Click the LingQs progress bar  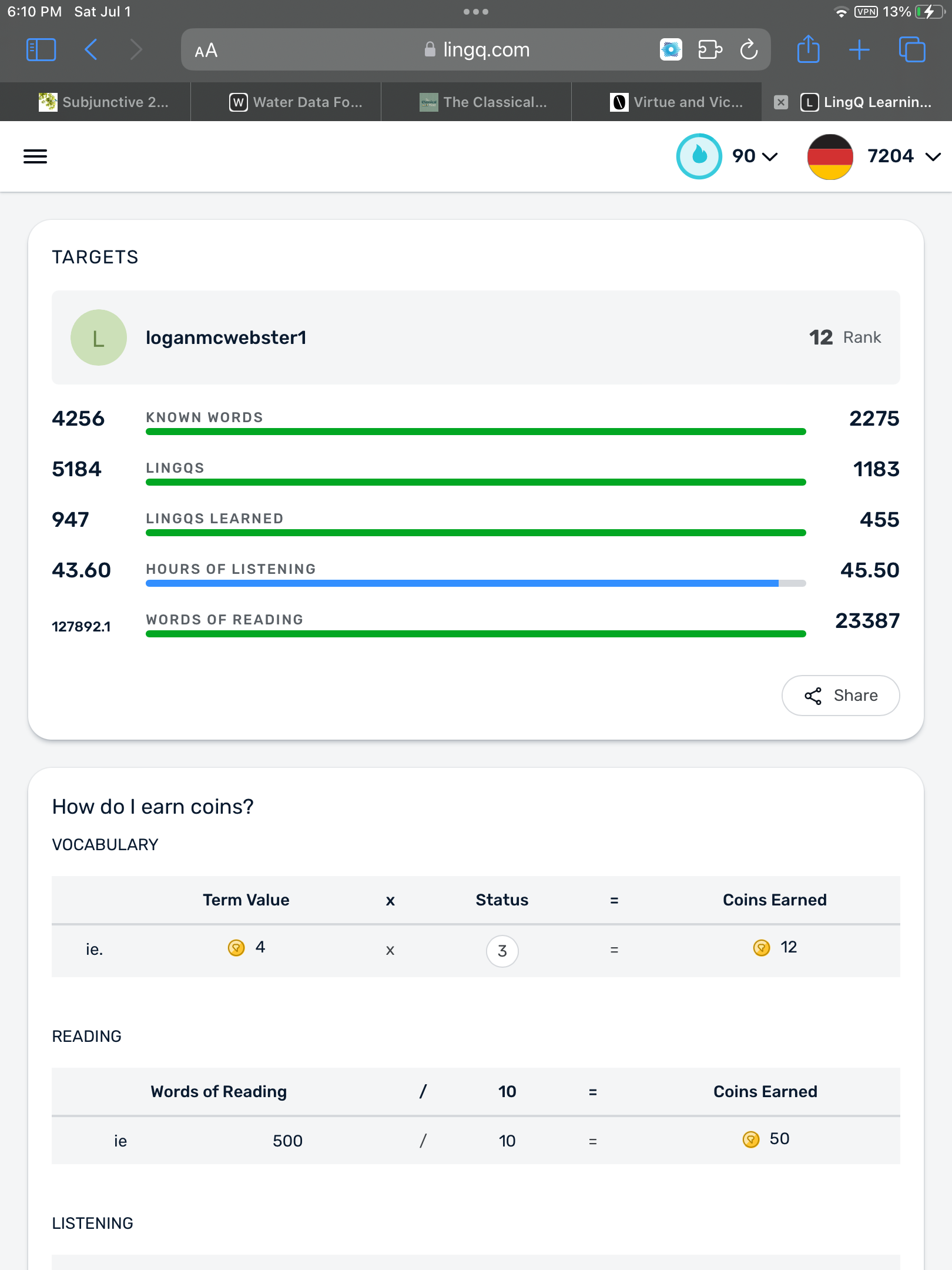click(476, 482)
